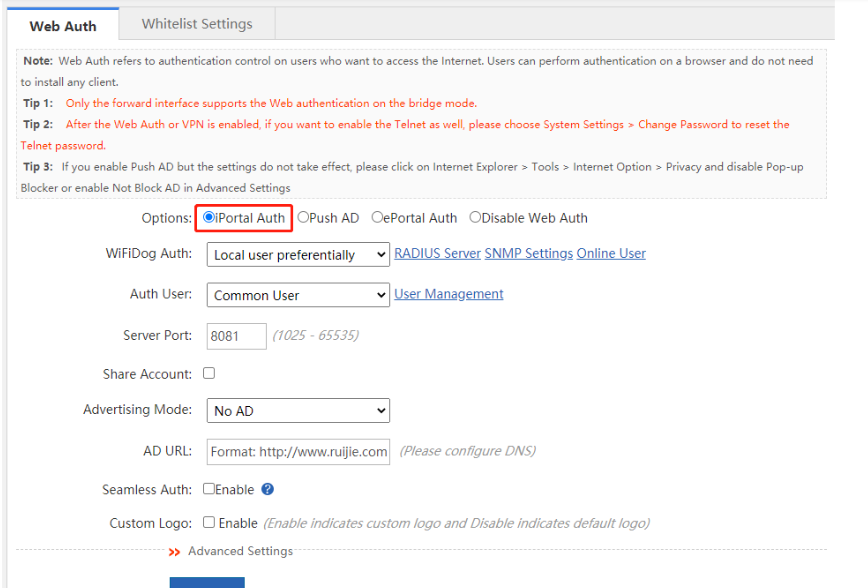The height and width of the screenshot is (588, 868).
Task: Click the Server Port input field
Action: coord(236,336)
